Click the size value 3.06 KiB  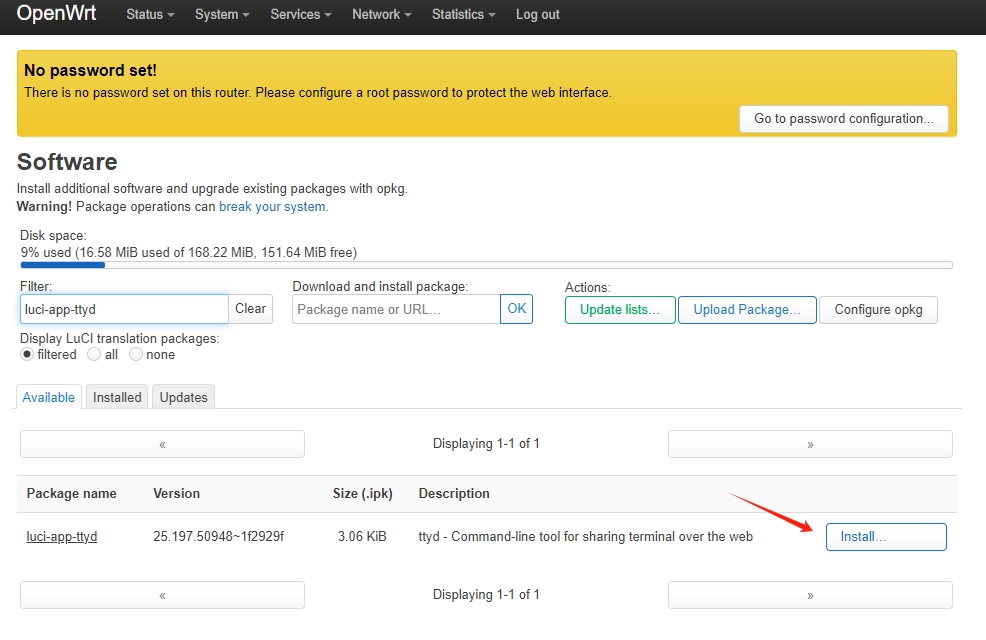coord(362,537)
